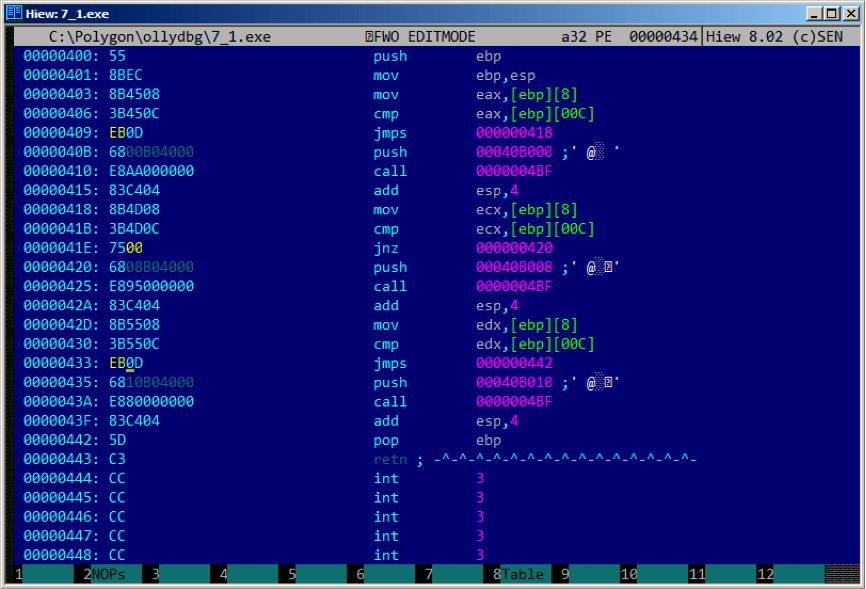Click mov ebp,esp operand
866x589 pixels.
click(505, 75)
